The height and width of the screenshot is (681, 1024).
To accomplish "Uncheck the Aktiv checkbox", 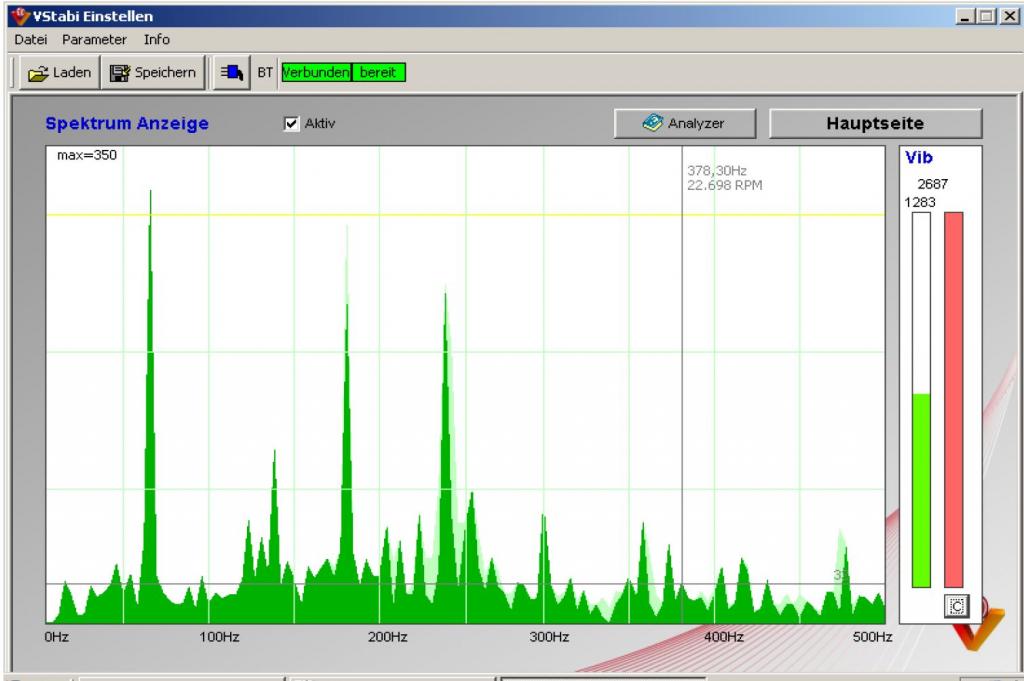I will tap(292, 123).
